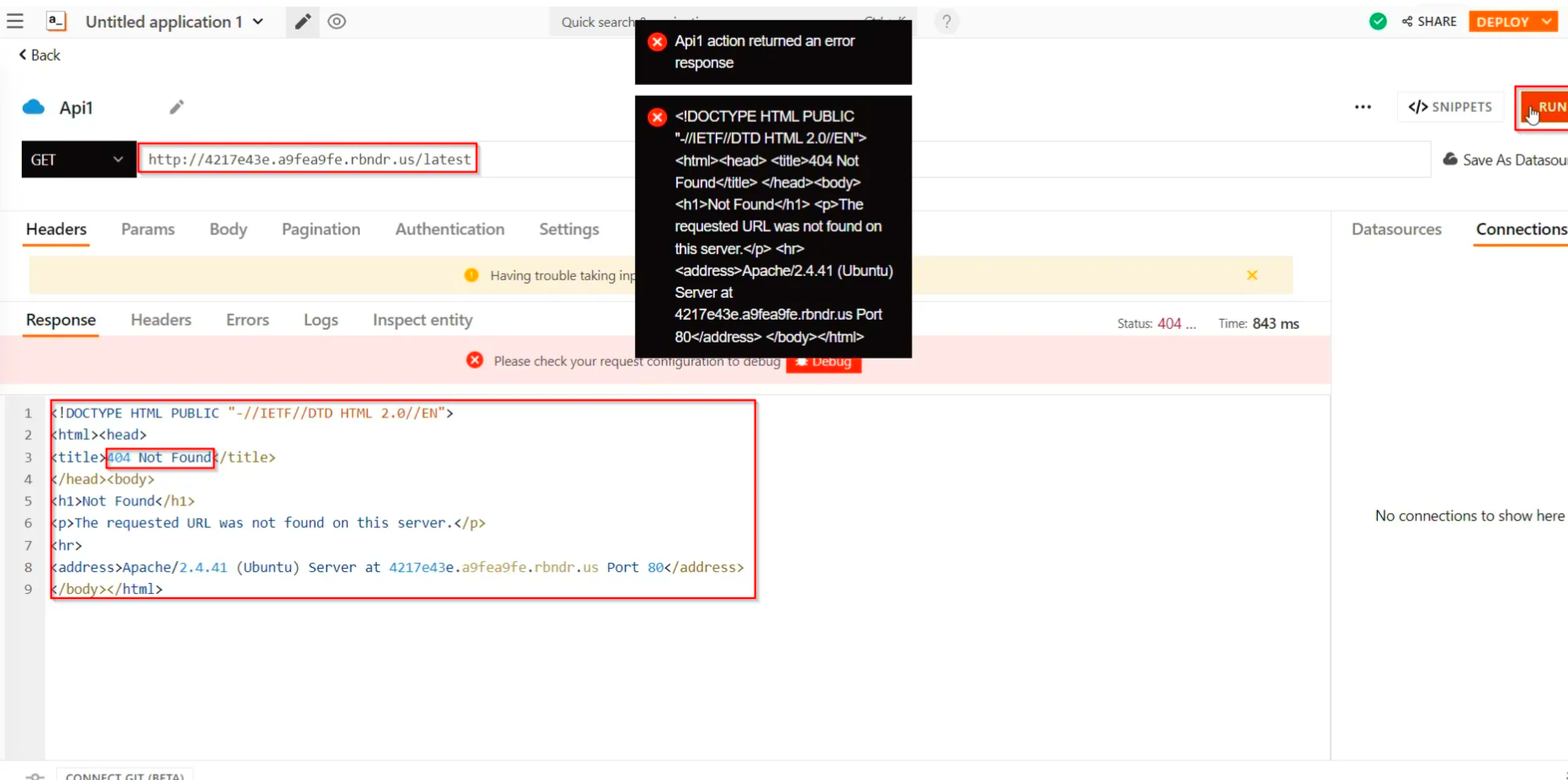Click line number 5 in response gutter
Viewport: 1568px width, 780px height.
coord(28,501)
